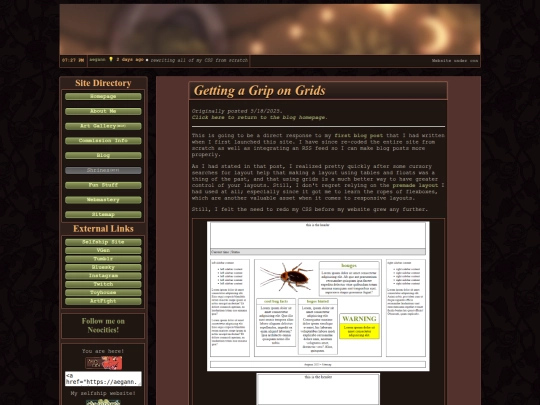The height and width of the screenshot is (405, 540).
Task: Open the 'first blog post' link
Action: pos(358,136)
